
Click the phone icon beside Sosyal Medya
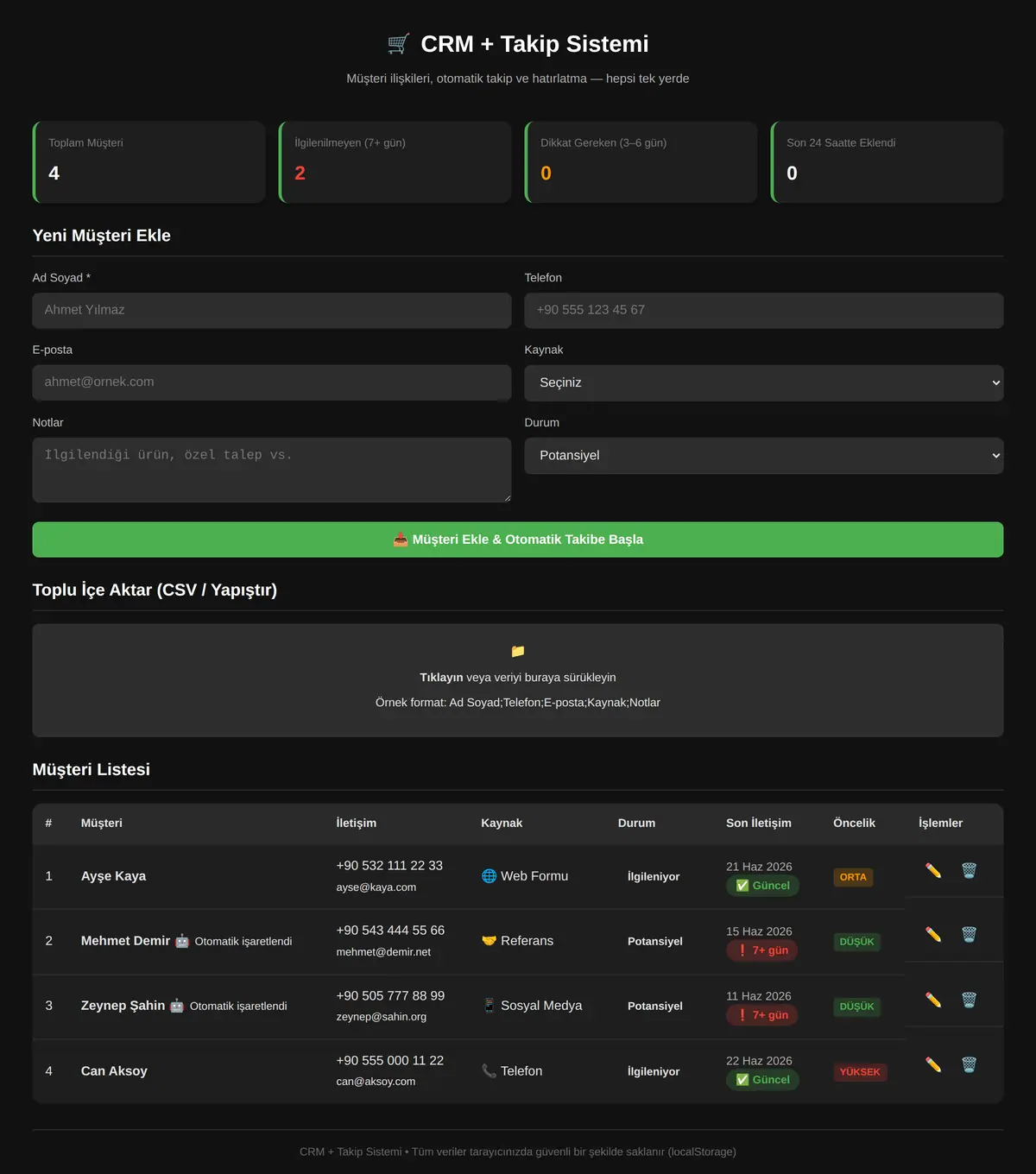tap(489, 1006)
